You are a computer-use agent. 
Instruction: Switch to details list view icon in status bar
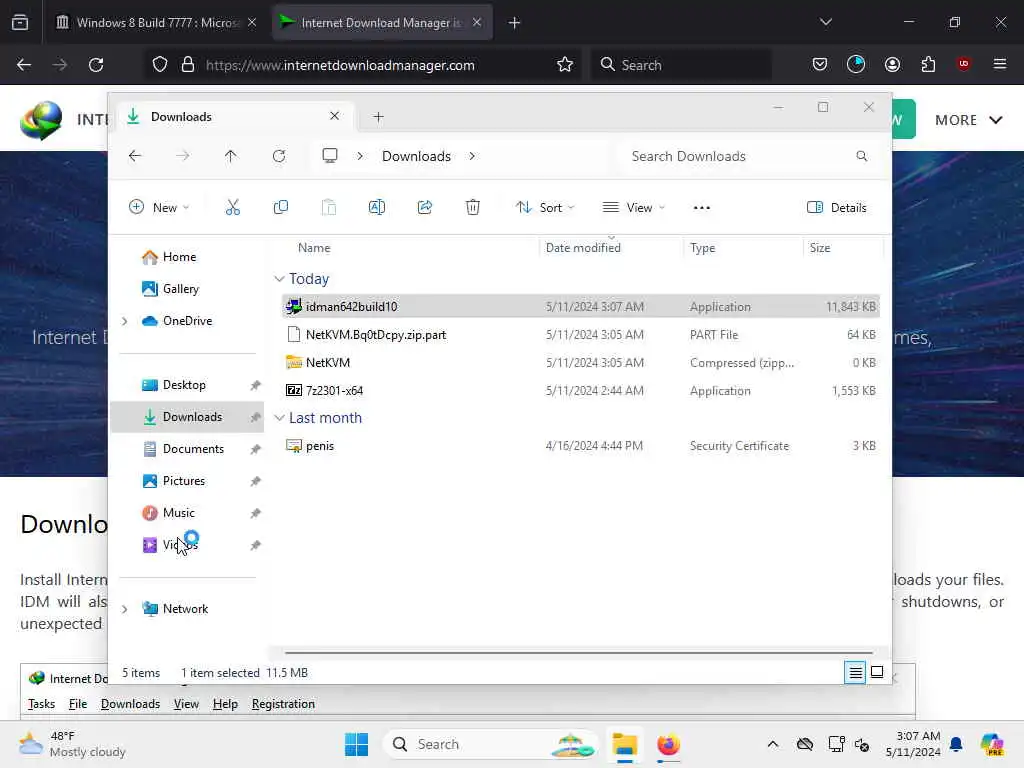coord(855,672)
